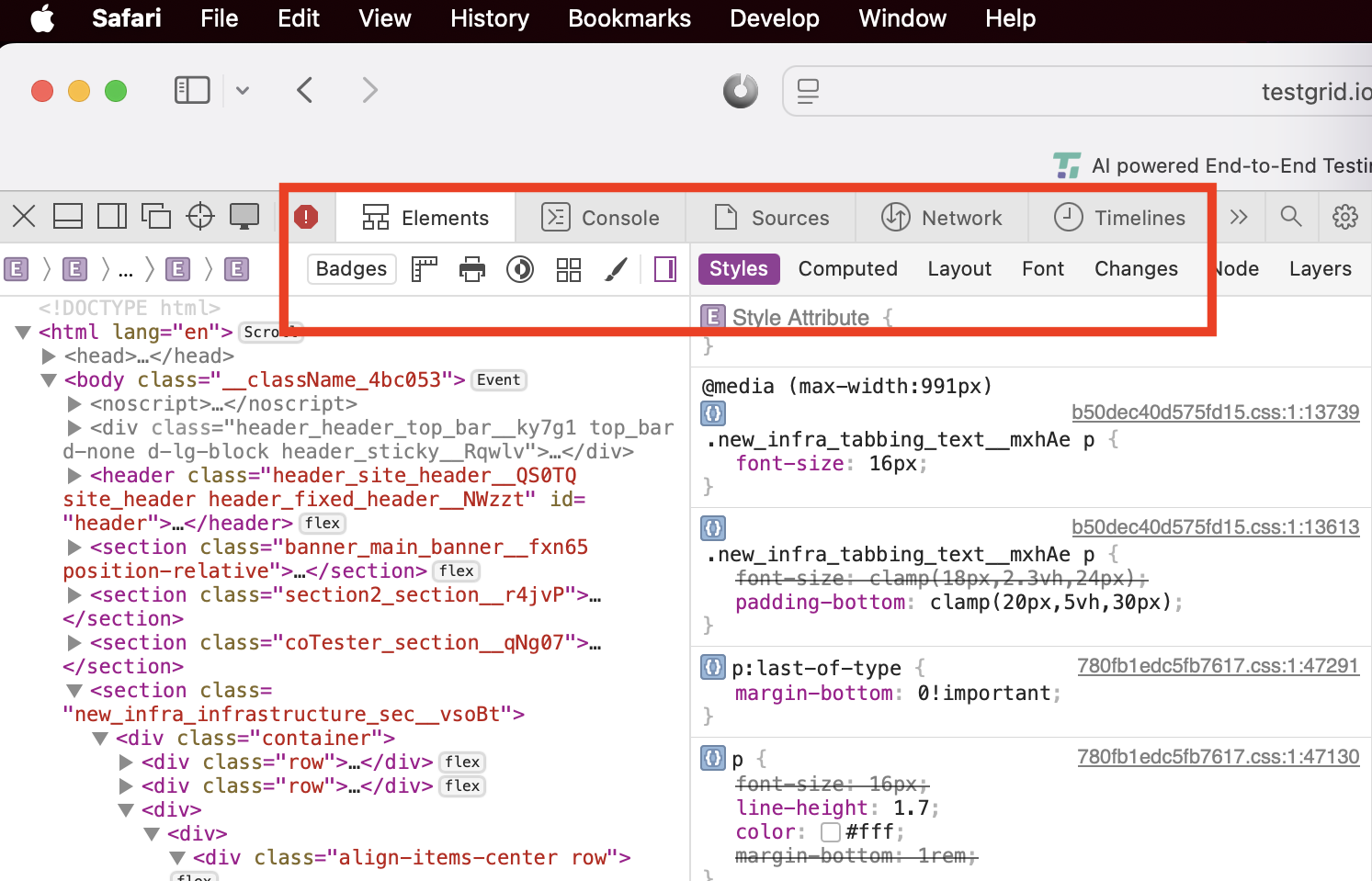Expand the noscript element node

point(74,403)
